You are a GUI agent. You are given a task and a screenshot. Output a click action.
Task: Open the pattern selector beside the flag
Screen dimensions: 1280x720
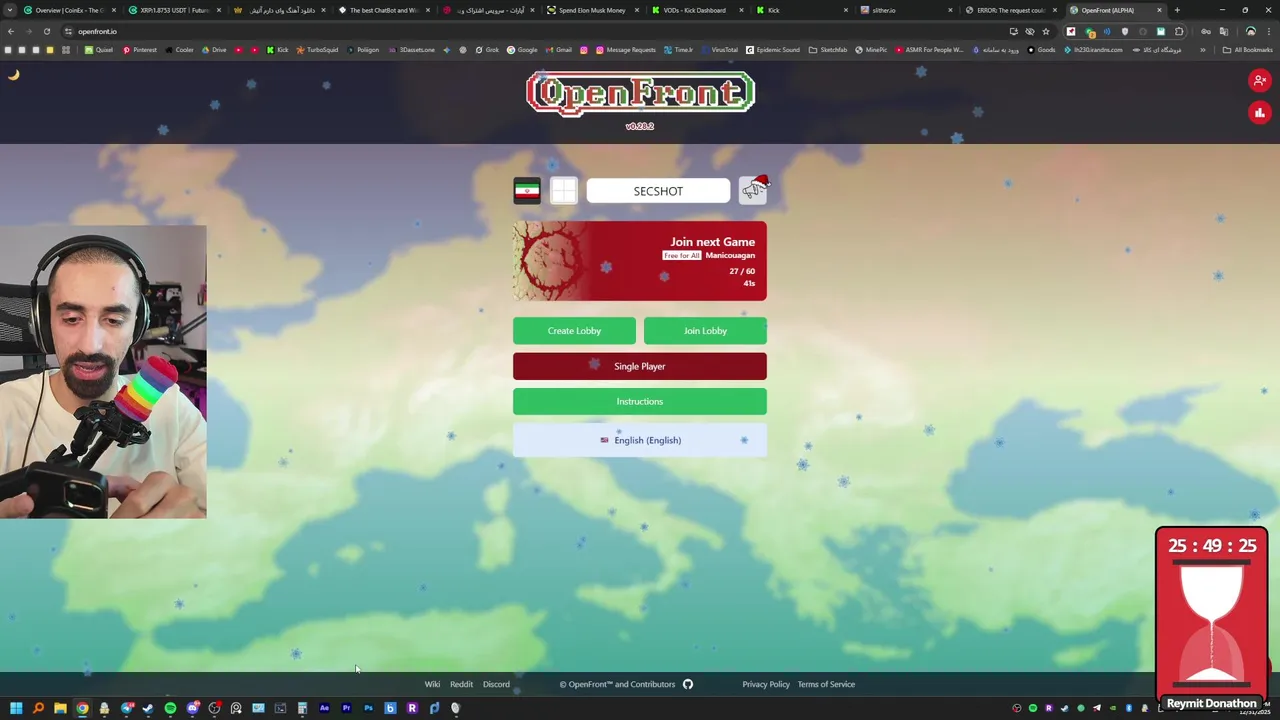[x=564, y=191]
